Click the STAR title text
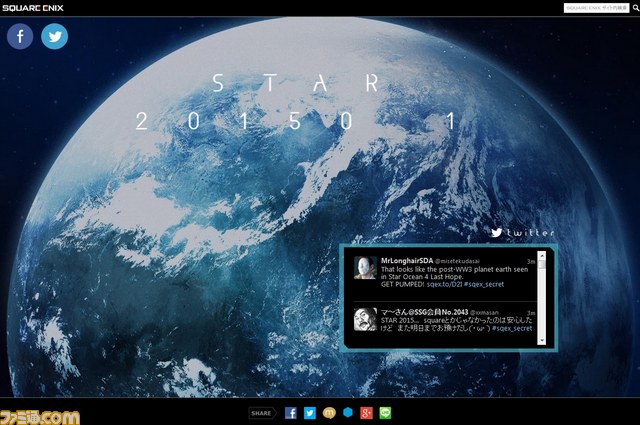Viewport: 640px width, 425px height. coord(297,83)
